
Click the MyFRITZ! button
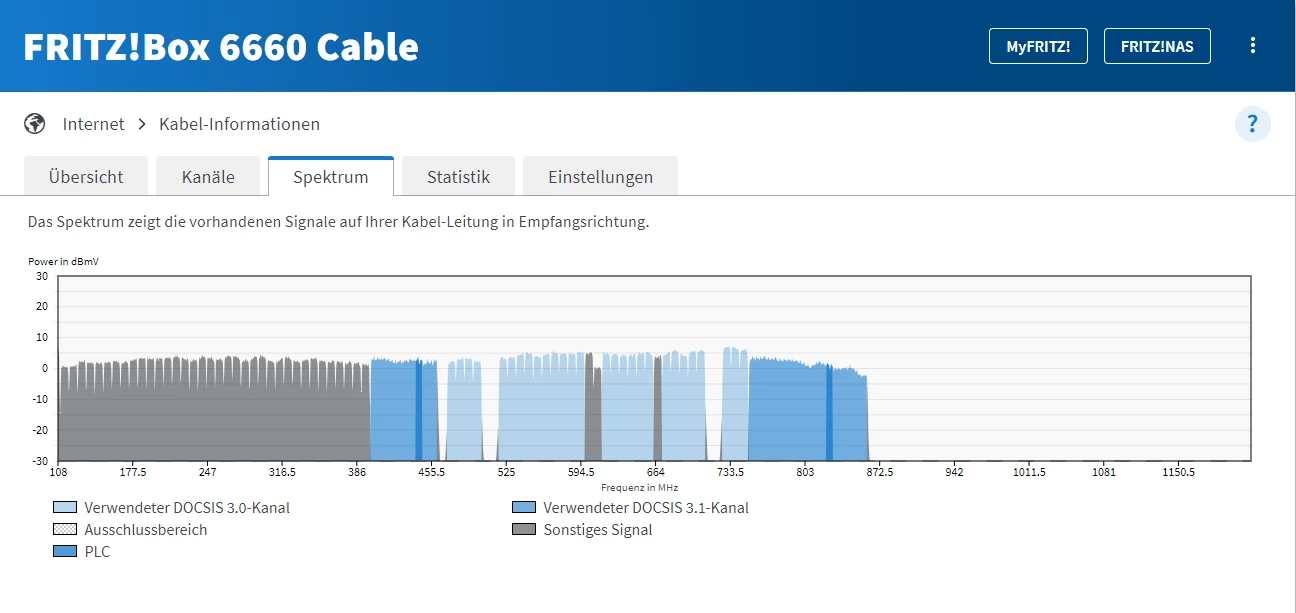coord(1038,46)
